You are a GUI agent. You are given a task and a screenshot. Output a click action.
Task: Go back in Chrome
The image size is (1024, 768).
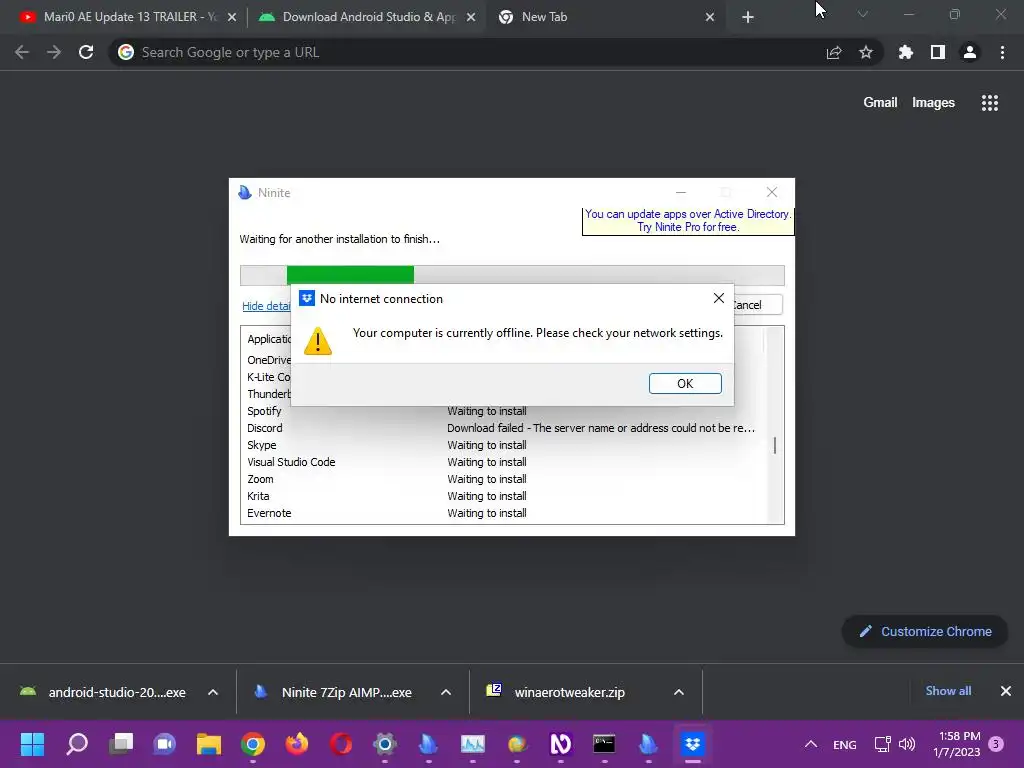pos(22,52)
